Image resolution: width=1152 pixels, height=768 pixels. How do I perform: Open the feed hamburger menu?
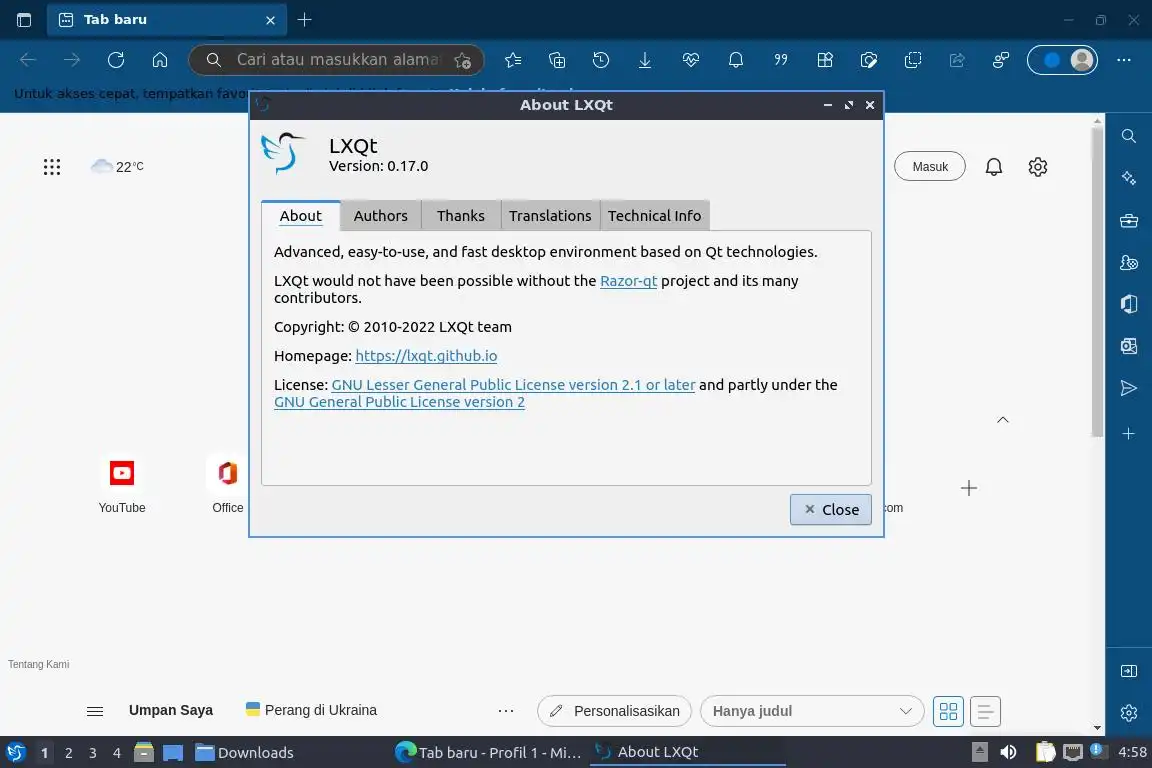(95, 711)
